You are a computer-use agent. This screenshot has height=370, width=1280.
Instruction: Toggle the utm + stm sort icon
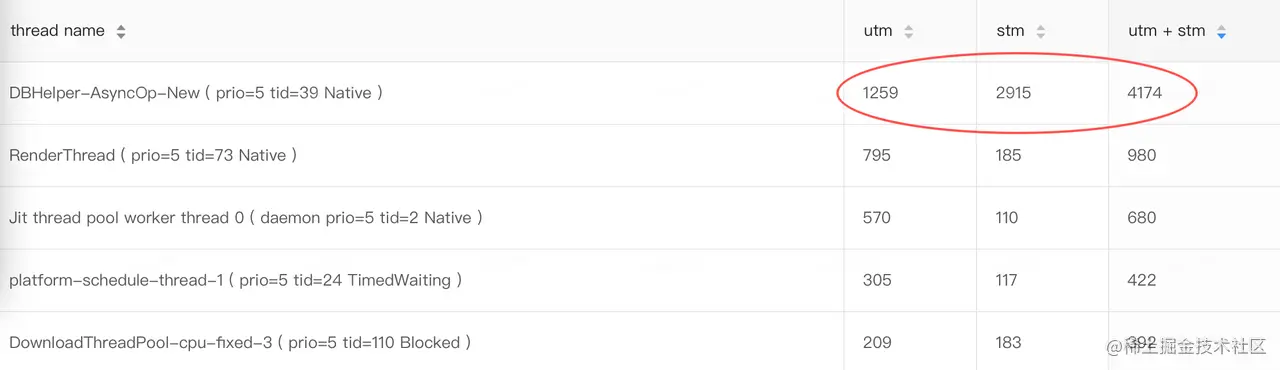[1221, 32]
